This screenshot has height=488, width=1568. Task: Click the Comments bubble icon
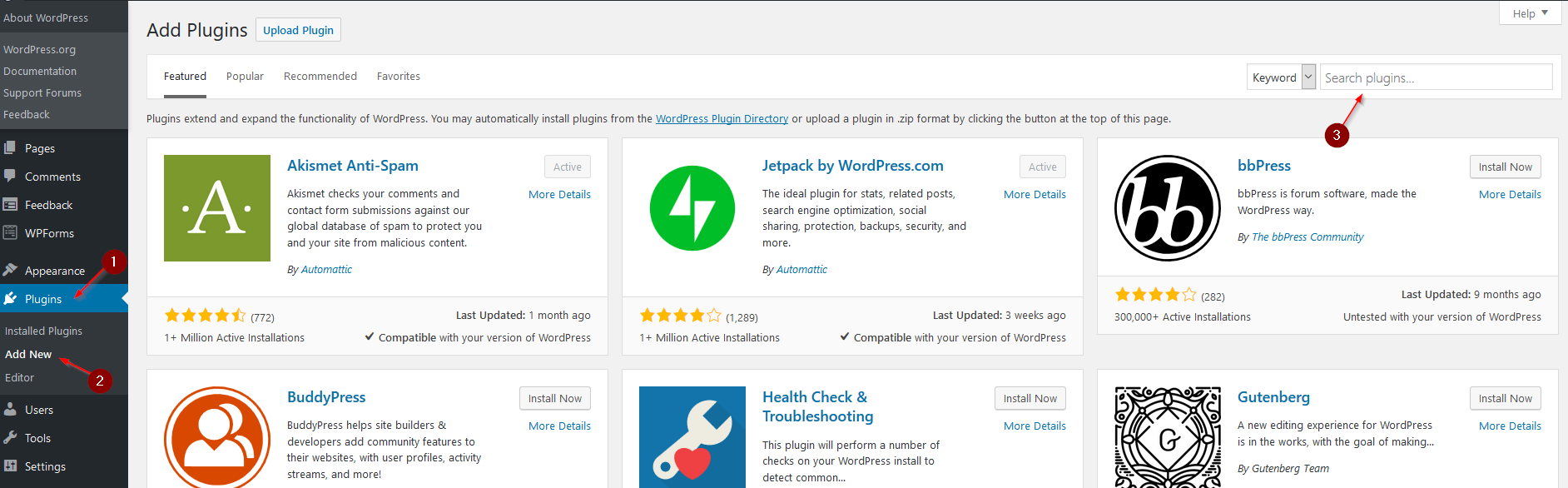(10, 177)
